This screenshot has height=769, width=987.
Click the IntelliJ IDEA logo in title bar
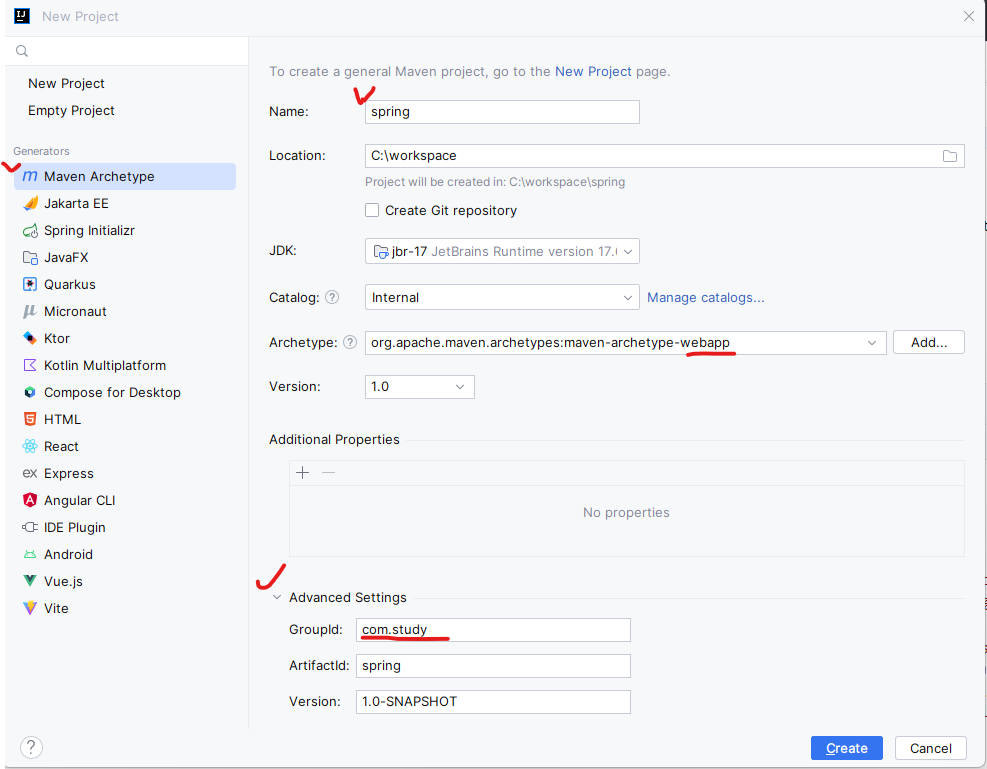pyautogui.click(x=22, y=16)
